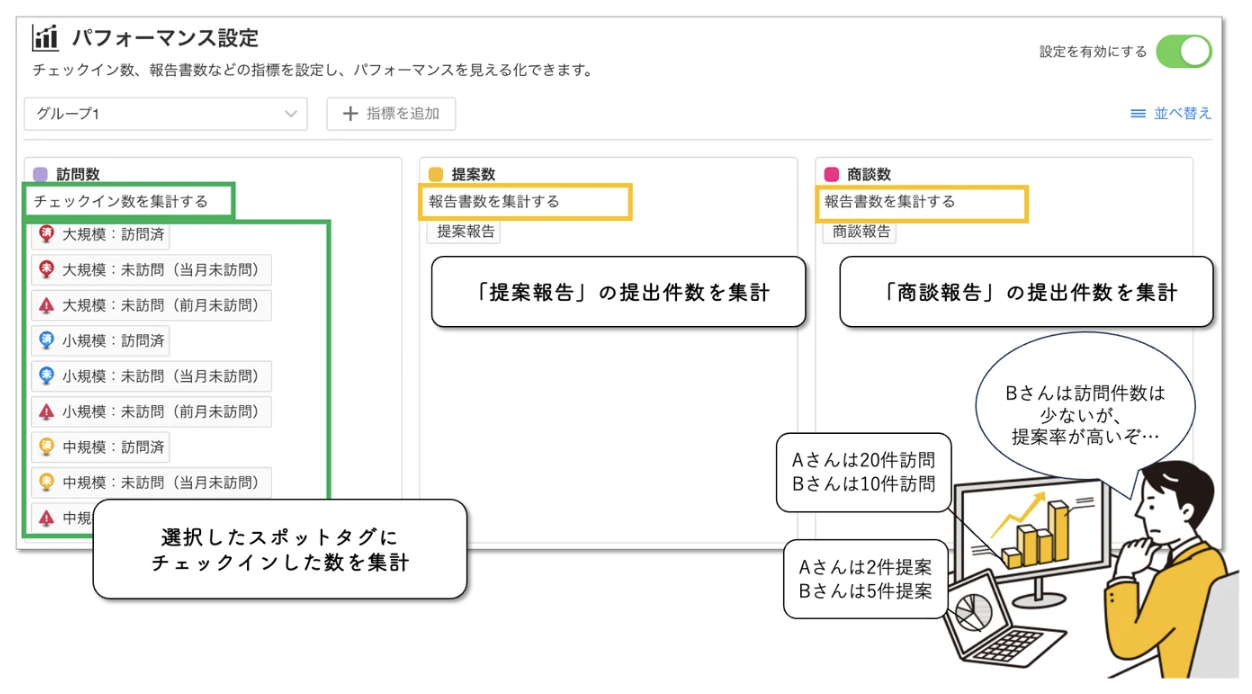Click the 商談報告 tag
Image resolution: width=1252 pixels, height=694 pixels.
click(x=860, y=231)
